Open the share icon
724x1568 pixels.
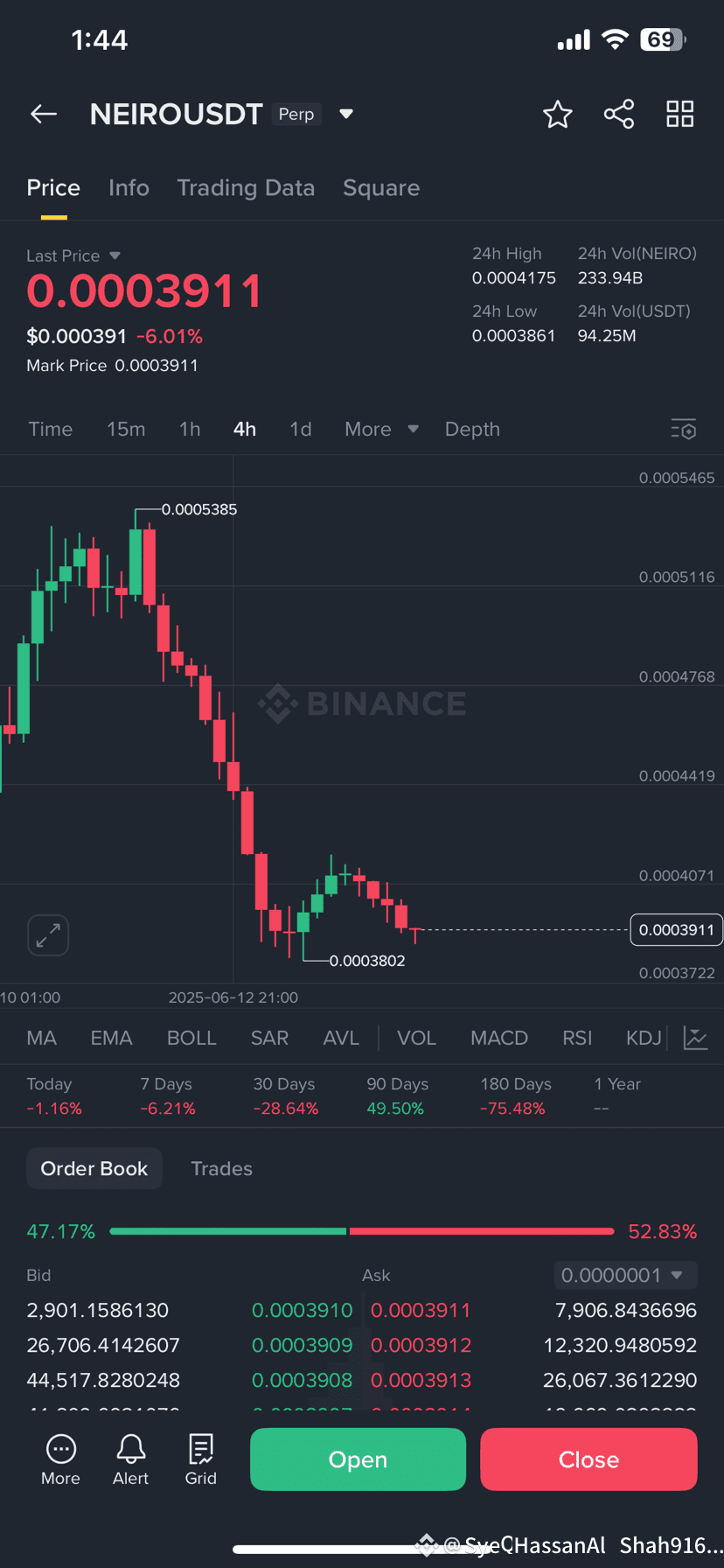(619, 114)
